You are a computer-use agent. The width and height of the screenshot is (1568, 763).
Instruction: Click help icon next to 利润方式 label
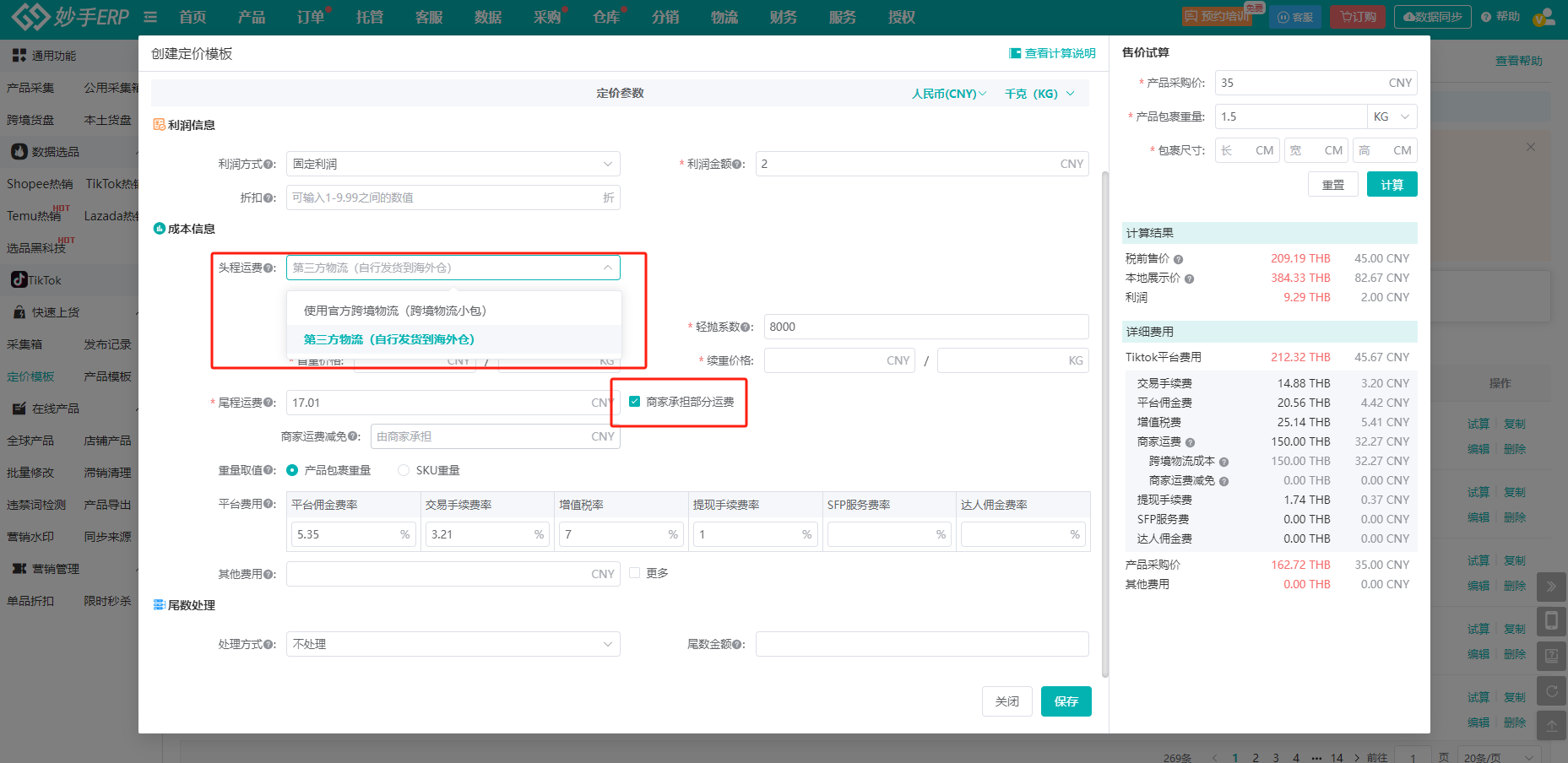point(269,165)
